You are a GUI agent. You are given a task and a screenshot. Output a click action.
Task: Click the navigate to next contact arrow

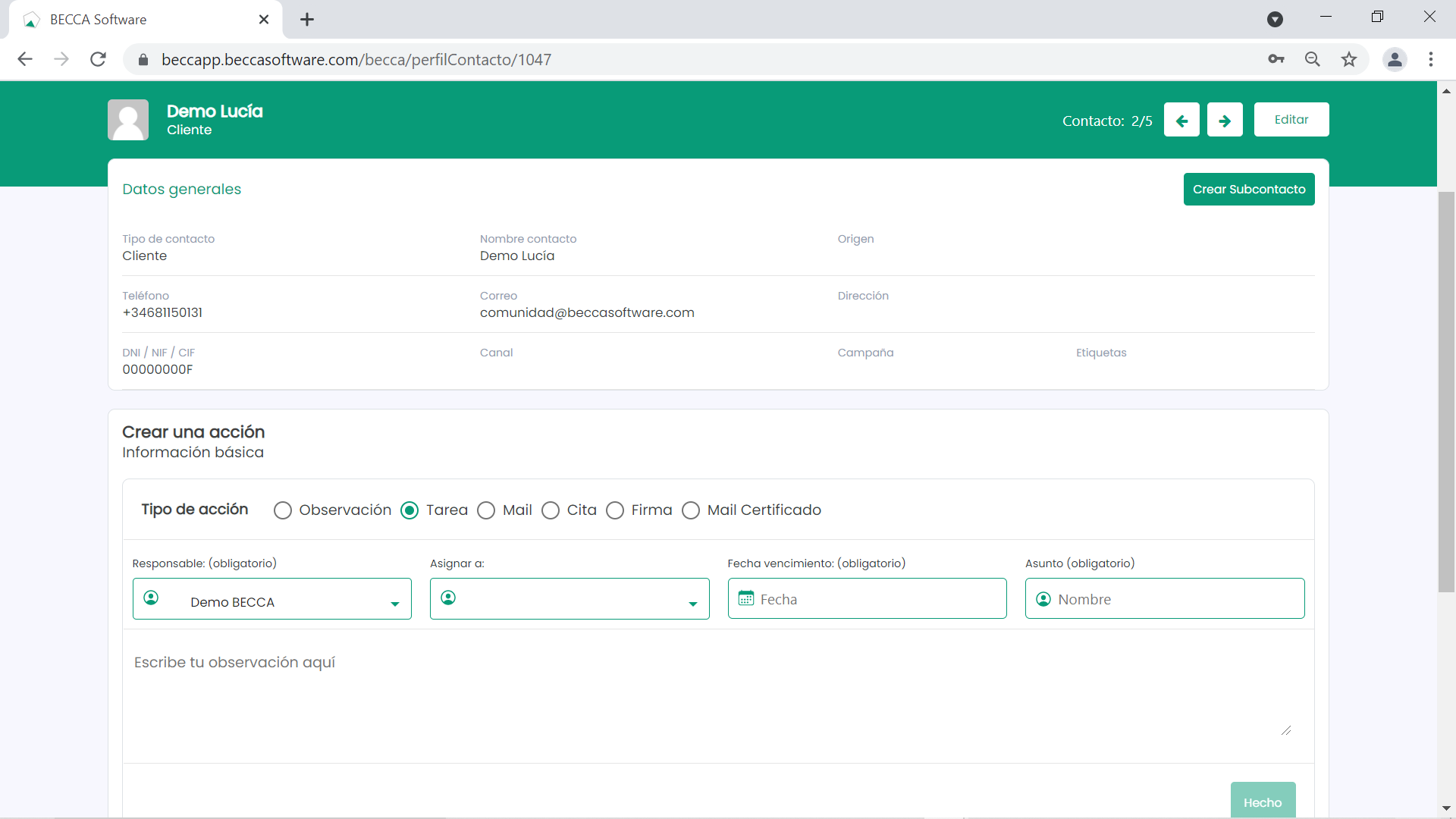pyautogui.click(x=1224, y=119)
